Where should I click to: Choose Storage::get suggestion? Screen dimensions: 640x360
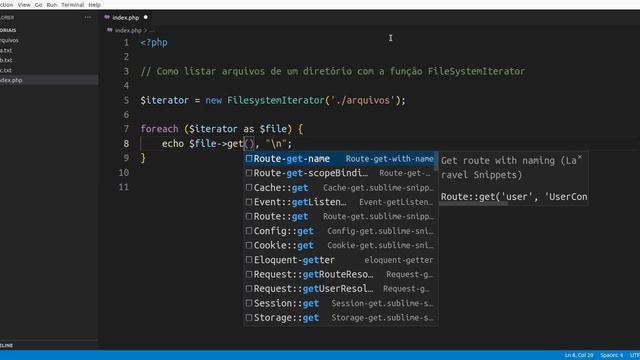click(340, 318)
